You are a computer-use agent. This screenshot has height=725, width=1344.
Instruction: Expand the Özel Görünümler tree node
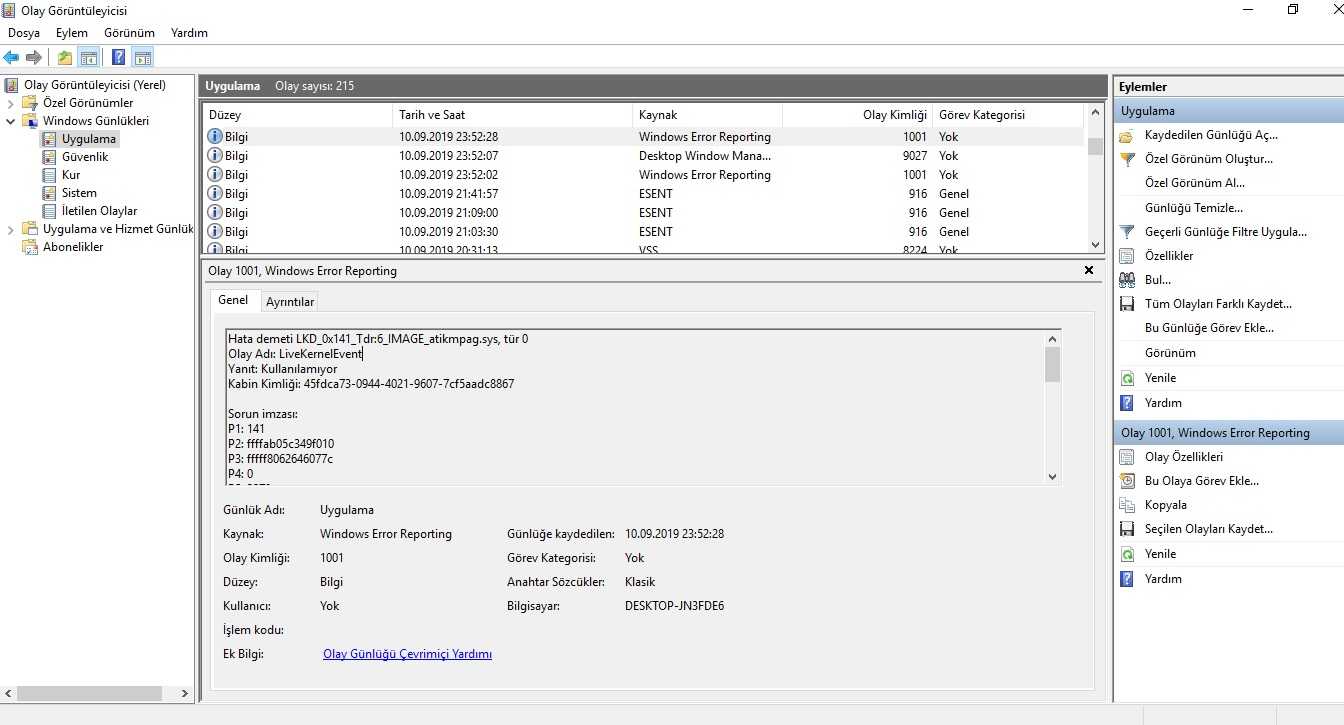click(x=11, y=103)
